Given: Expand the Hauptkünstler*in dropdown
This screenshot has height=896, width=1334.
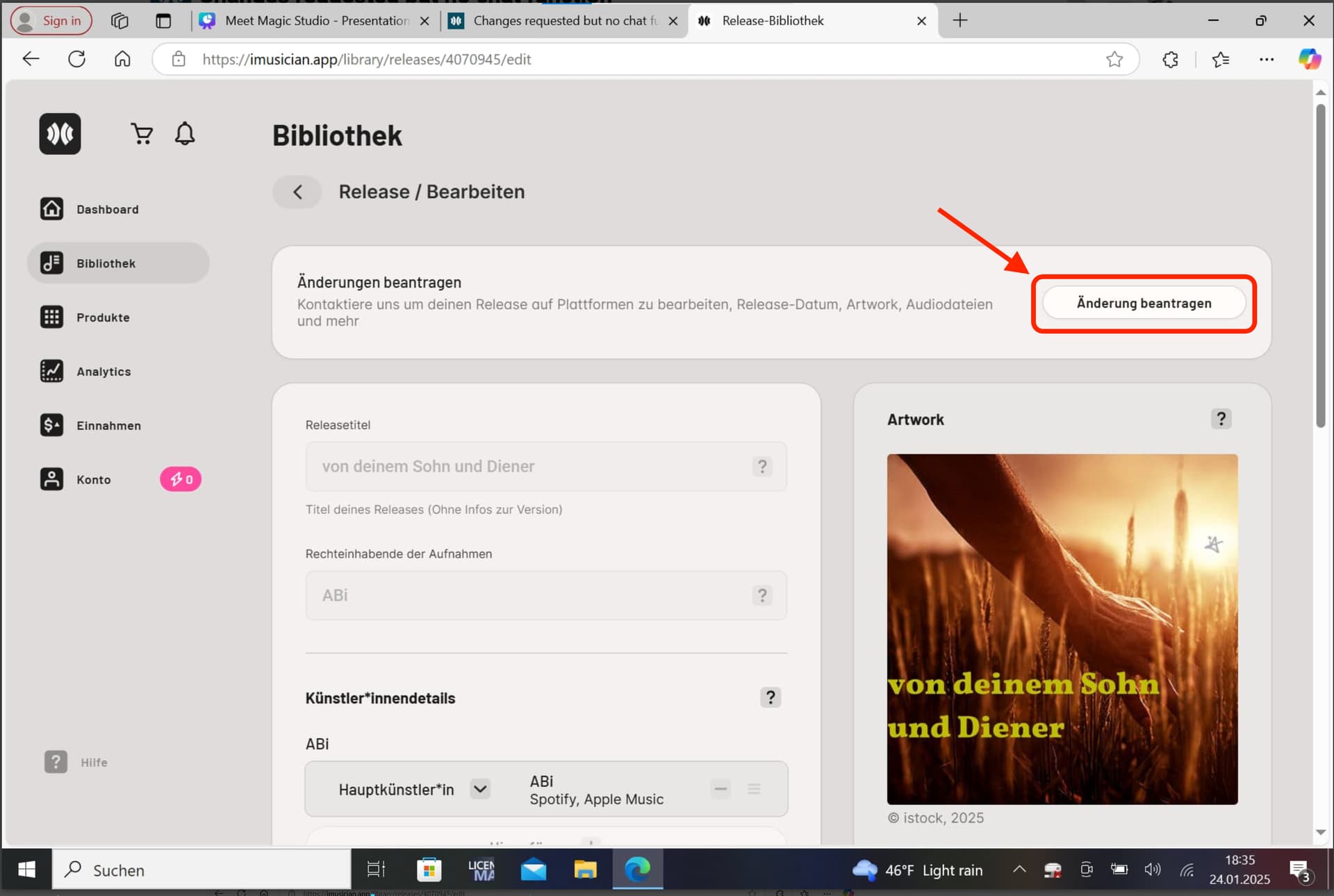Looking at the screenshot, I should click(480, 789).
